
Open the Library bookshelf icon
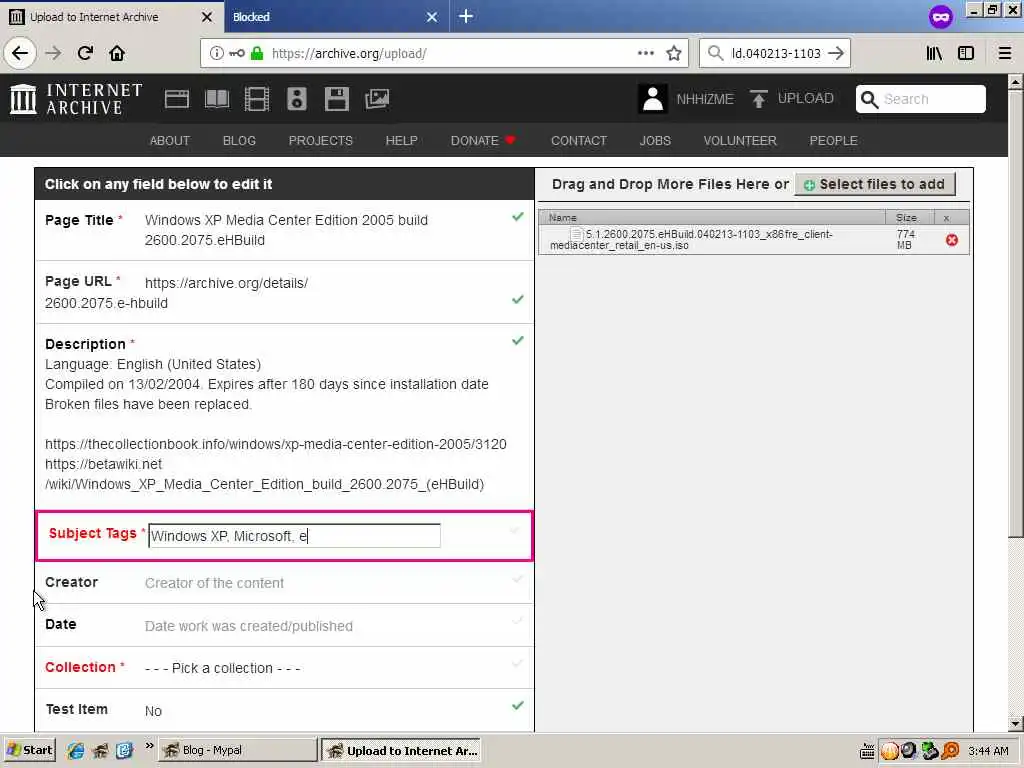(x=934, y=54)
